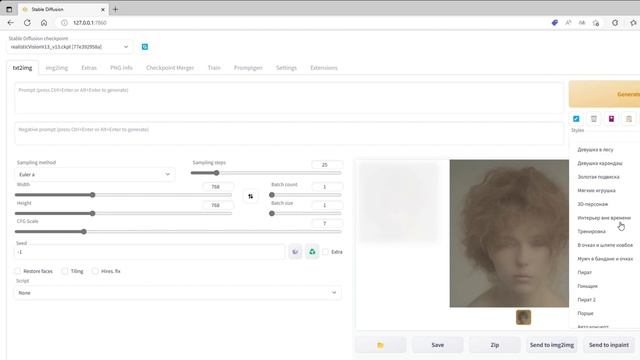Click the dice icon to randomize seed

click(295, 252)
